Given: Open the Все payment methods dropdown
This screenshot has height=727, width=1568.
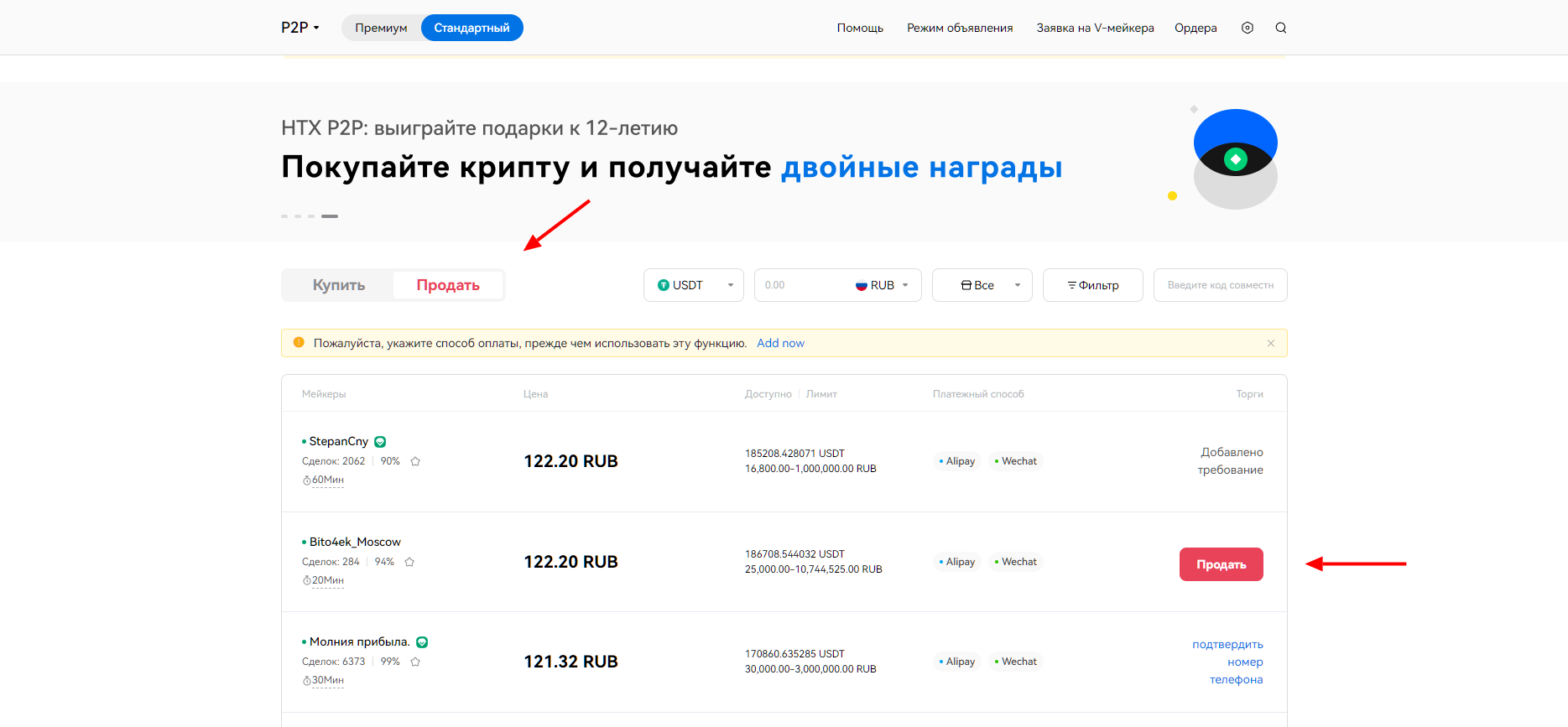Looking at the screenshot, I should click(982, 285).
